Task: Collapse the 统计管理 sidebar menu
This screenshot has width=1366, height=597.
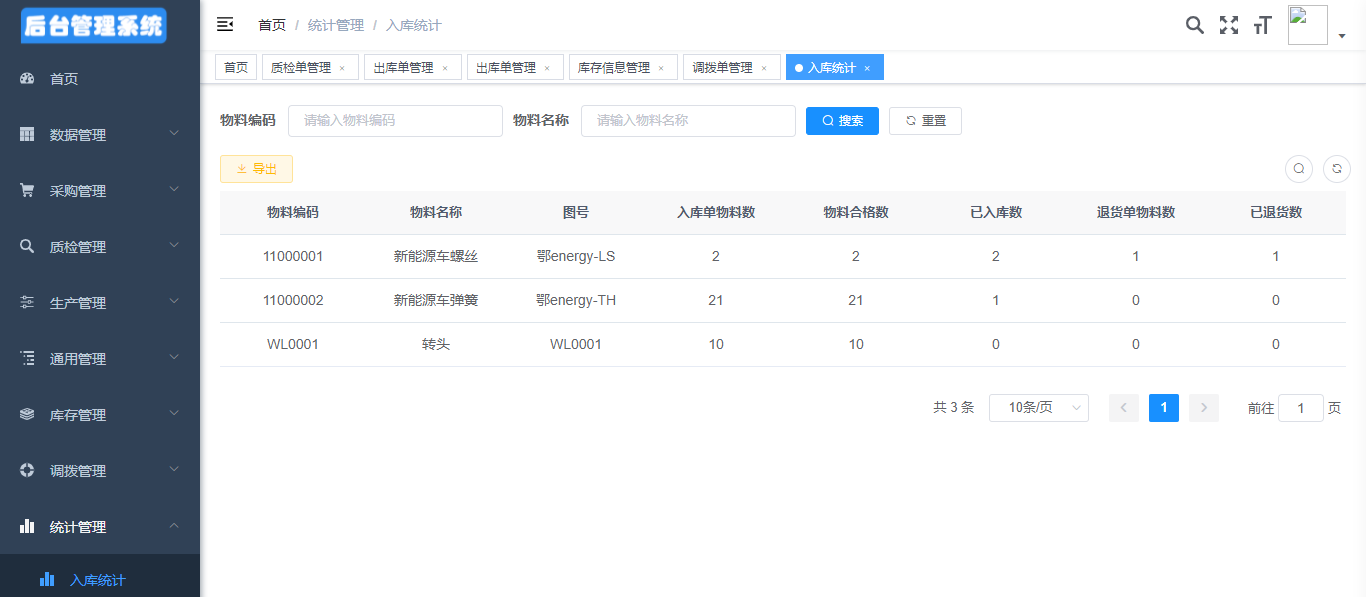Action: pos(100,527)
